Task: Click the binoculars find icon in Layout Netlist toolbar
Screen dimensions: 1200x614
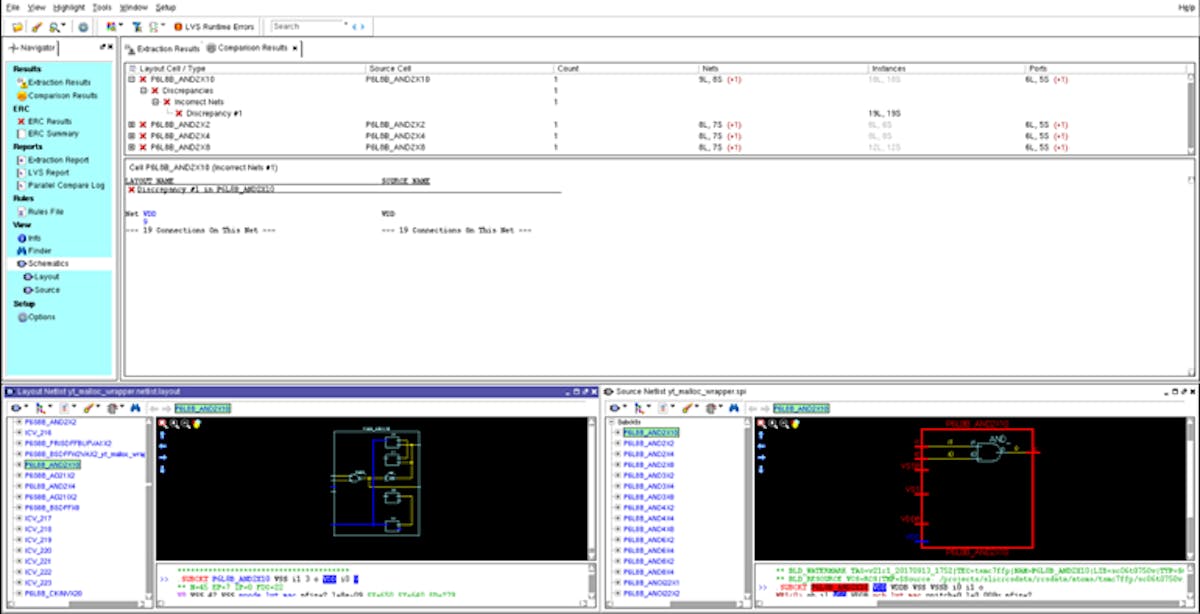Action: point(135,408)
